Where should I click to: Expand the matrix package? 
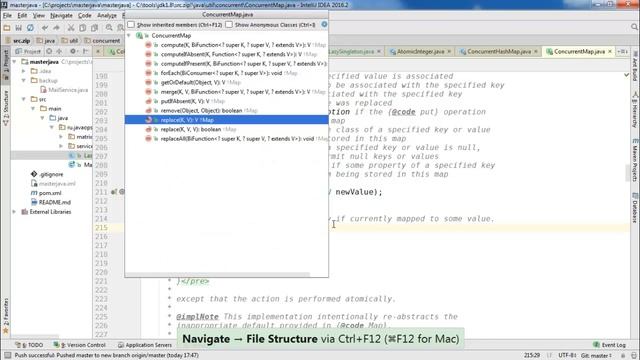tap(61, 137)
